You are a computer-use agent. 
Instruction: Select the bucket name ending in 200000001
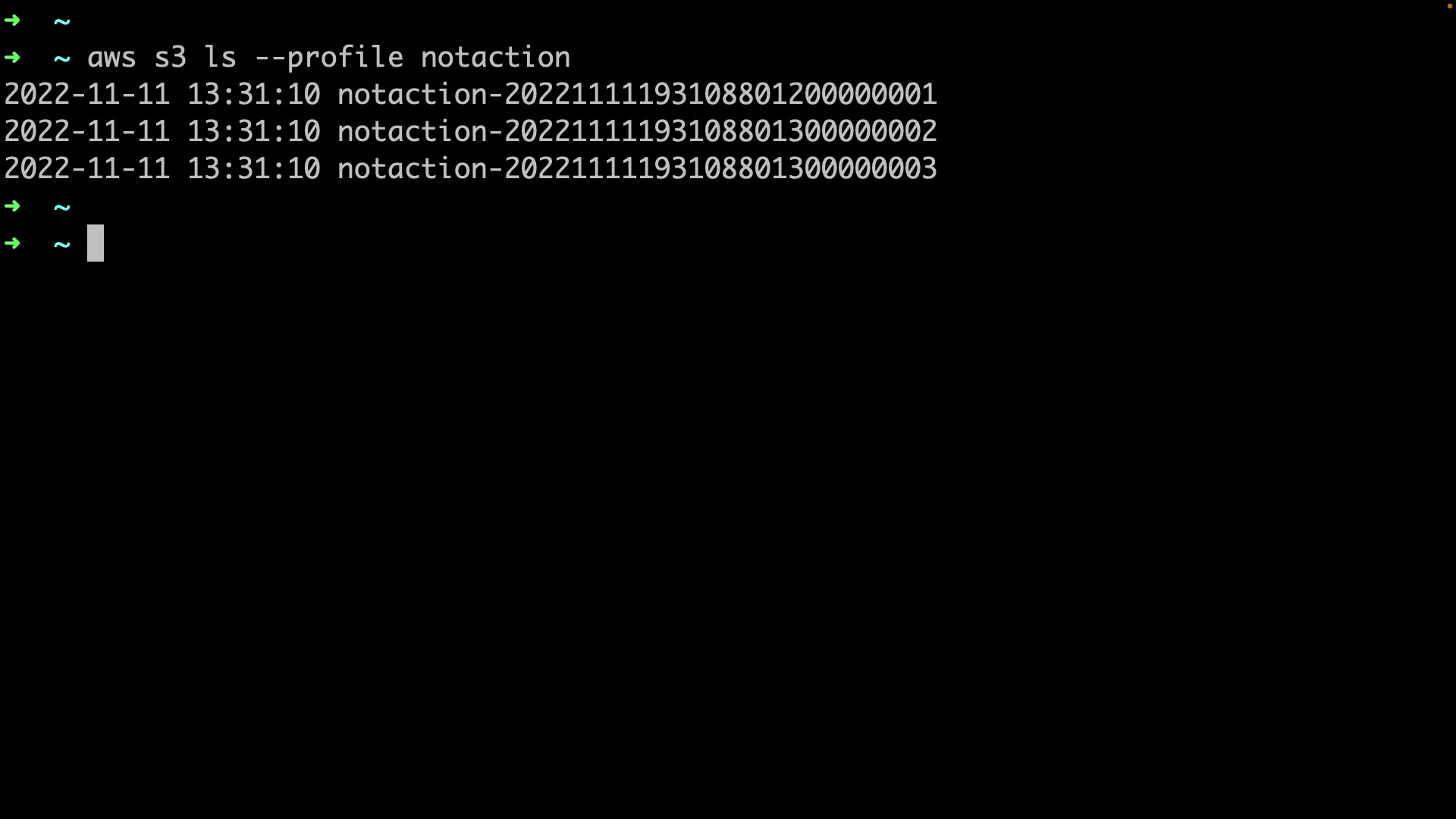637,94
